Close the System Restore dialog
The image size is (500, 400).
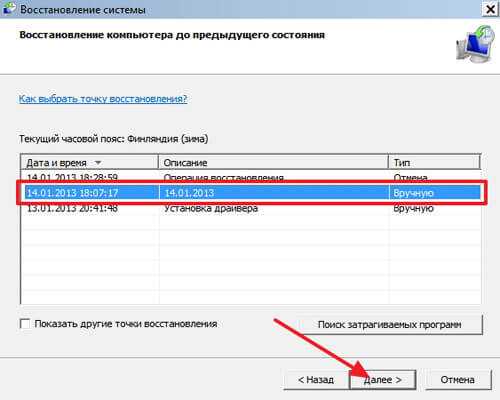click(x=490, y=9)
